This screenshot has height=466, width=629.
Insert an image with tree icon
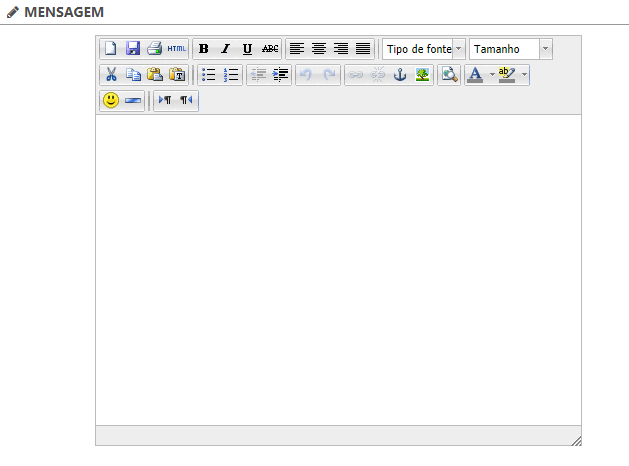422,75
